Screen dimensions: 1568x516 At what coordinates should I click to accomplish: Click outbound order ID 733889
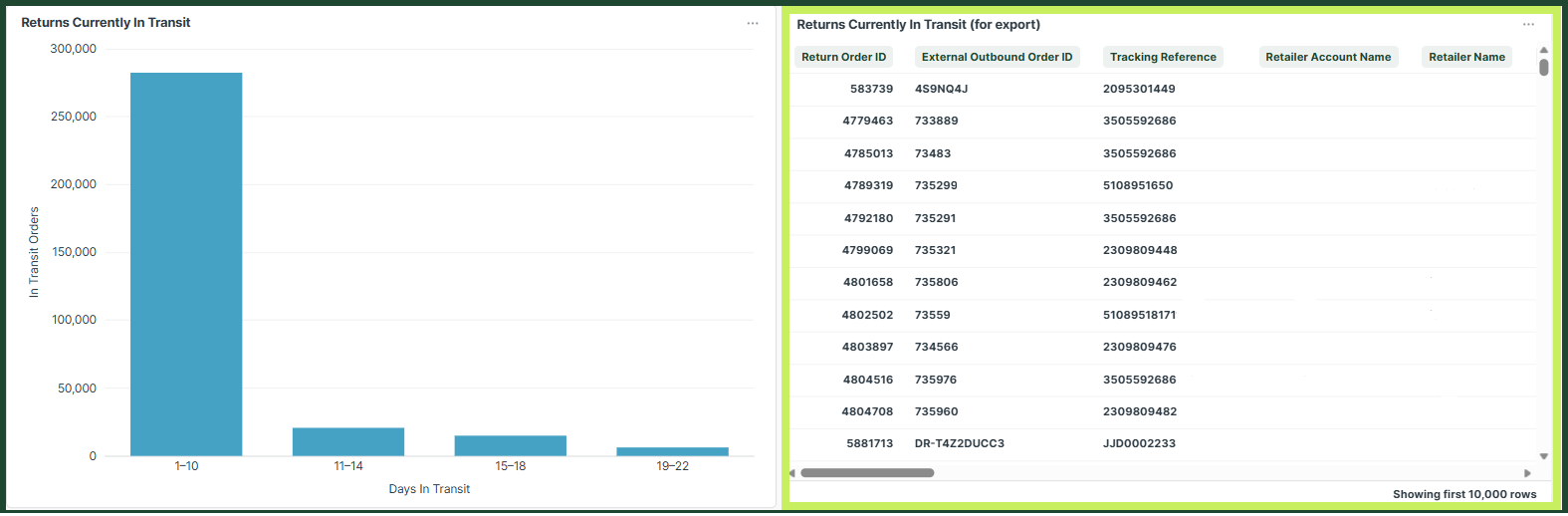(936, 121)
